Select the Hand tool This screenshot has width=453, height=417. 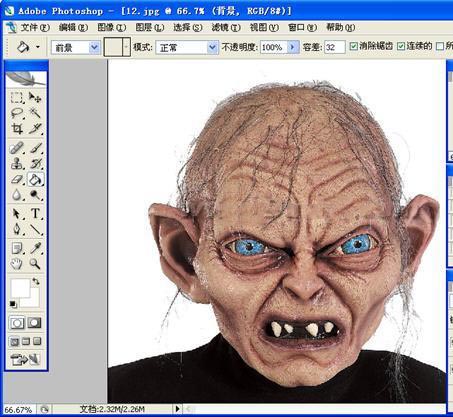click(17, 264)
